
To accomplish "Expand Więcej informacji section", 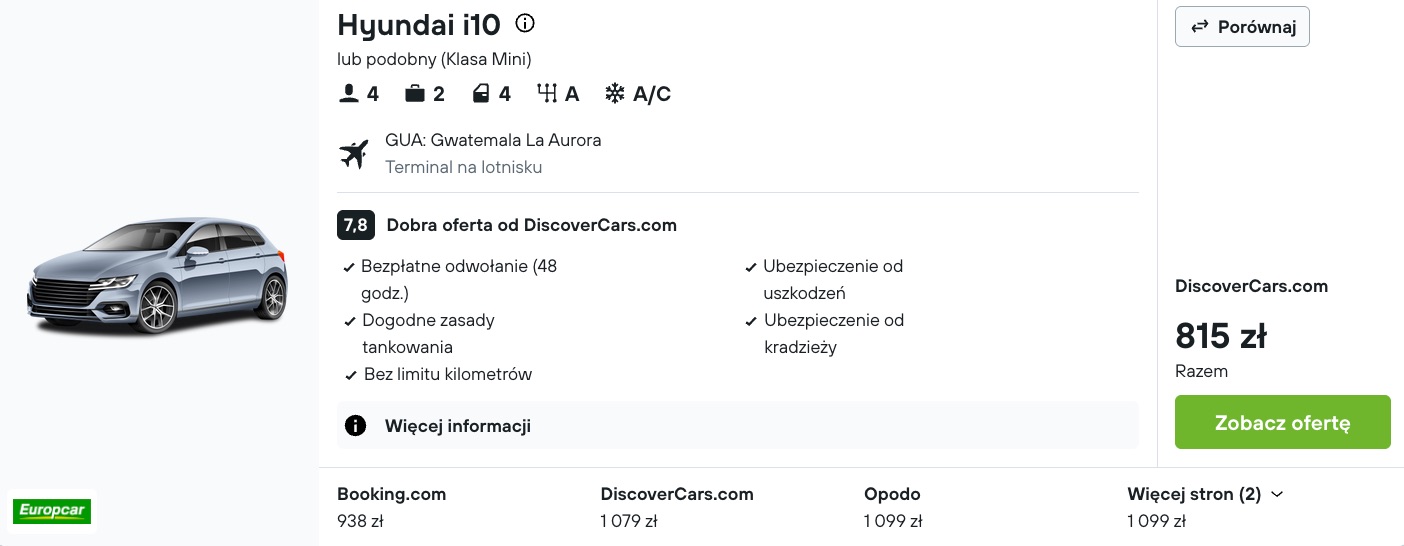I will 738,426.
